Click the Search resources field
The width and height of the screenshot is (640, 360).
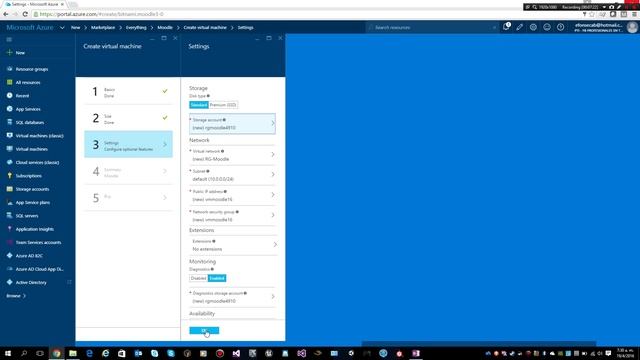[x=432, y=27]
